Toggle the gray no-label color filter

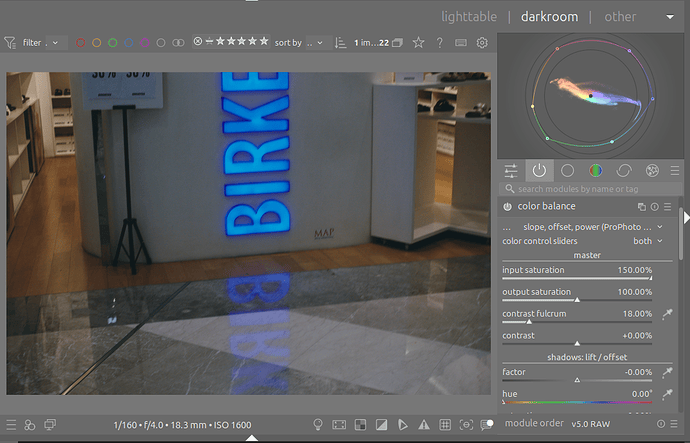[x=161, y=43]
